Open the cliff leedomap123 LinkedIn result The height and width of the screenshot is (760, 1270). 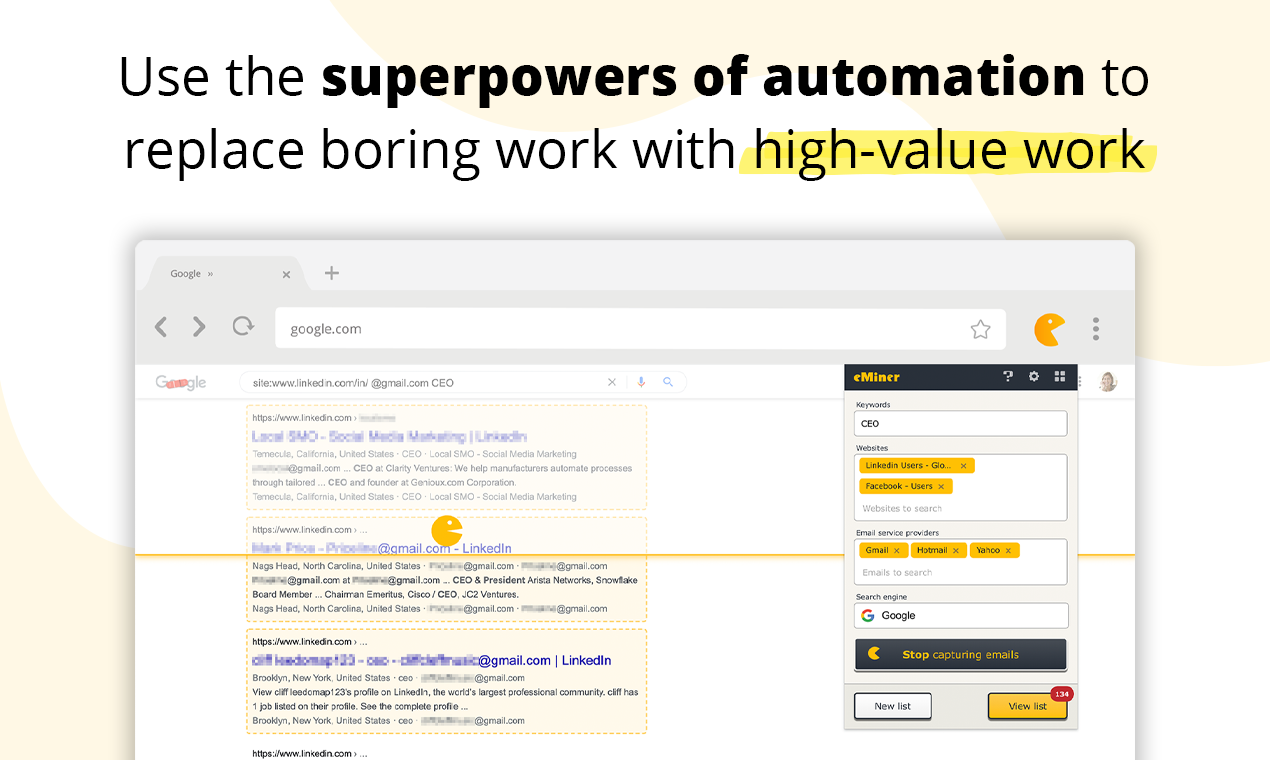point(431,661)
